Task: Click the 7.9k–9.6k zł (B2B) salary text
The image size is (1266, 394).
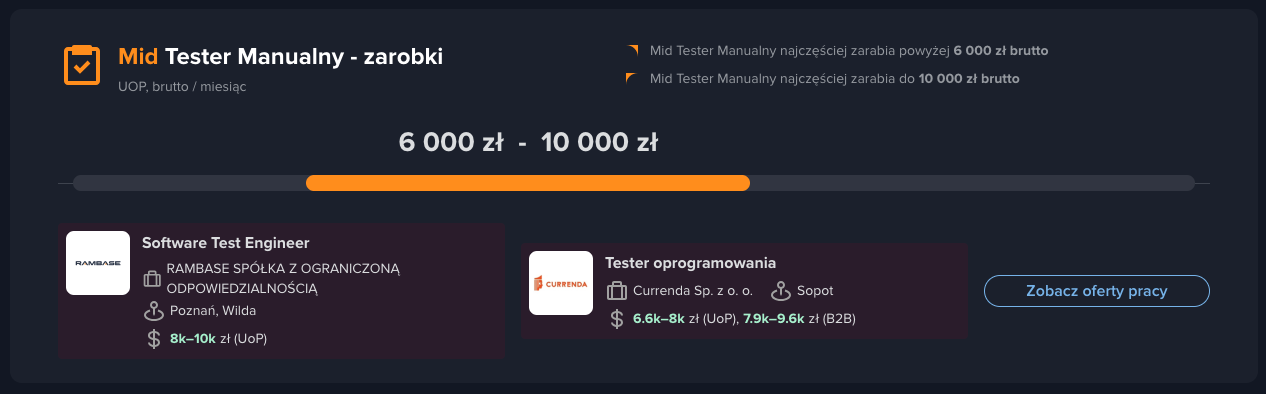Action: 799,319
